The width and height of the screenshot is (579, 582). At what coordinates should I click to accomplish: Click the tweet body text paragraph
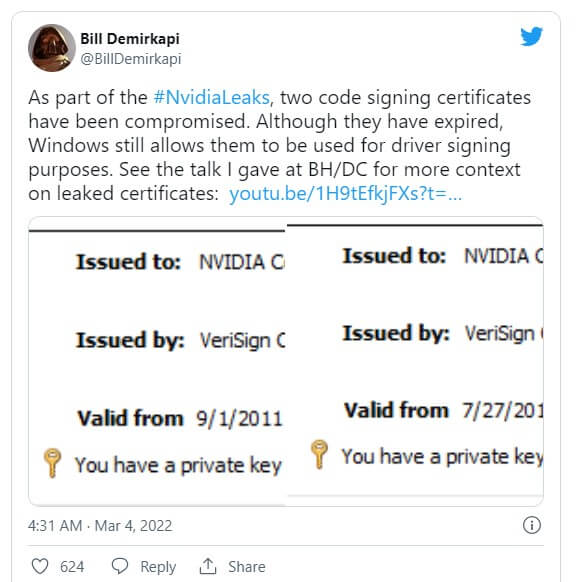click(x=280, y=146)
